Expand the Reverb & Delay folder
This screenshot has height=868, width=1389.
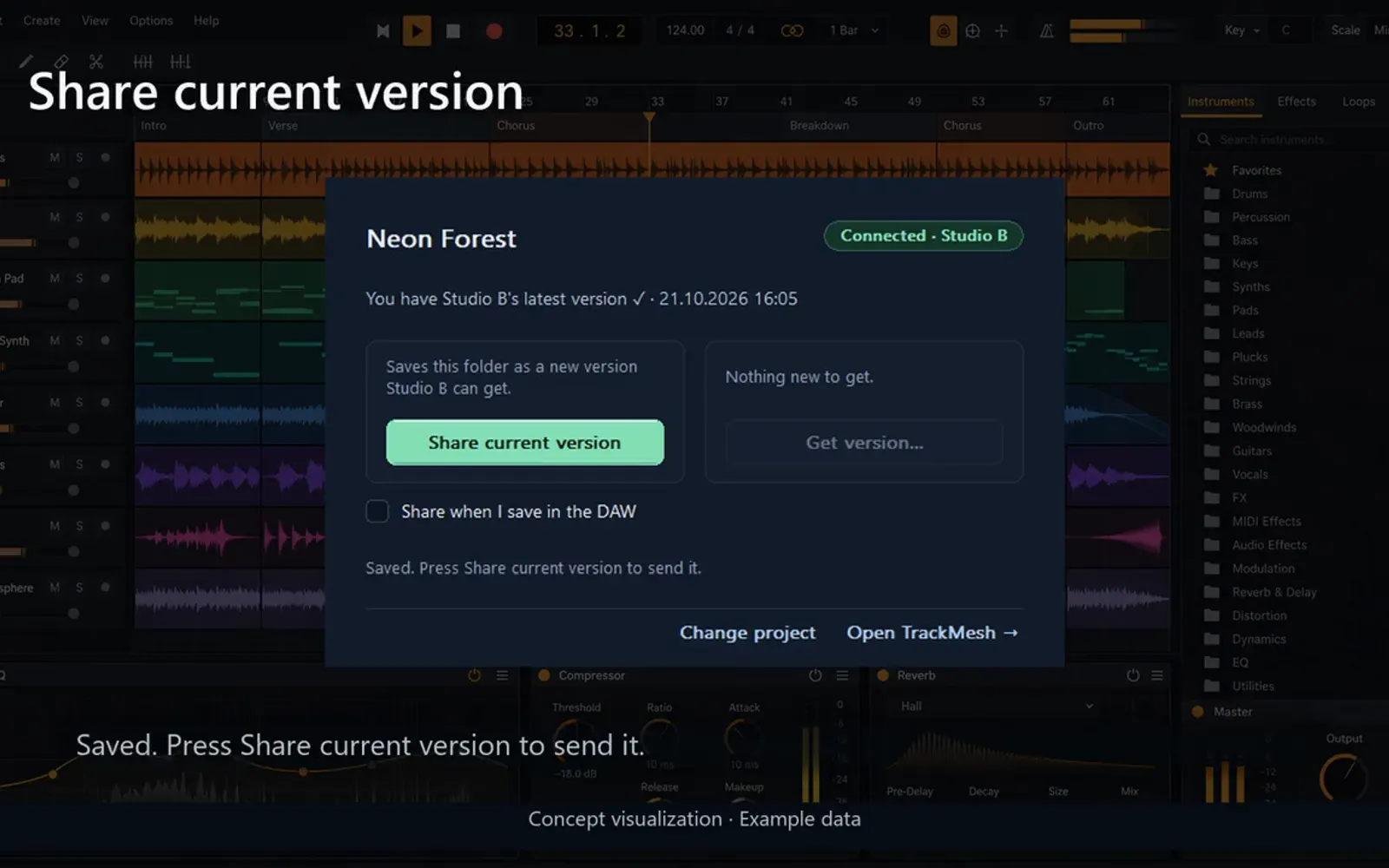(x=1261, y=592)
